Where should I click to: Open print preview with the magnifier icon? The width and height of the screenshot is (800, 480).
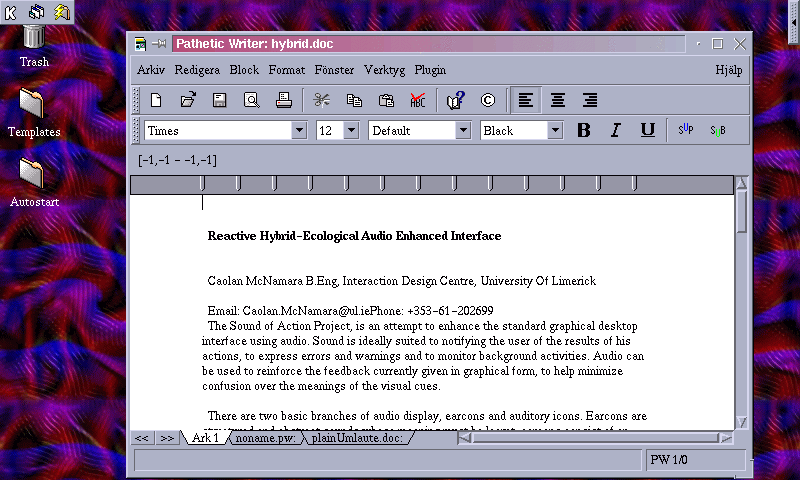[x=252, y=100]
